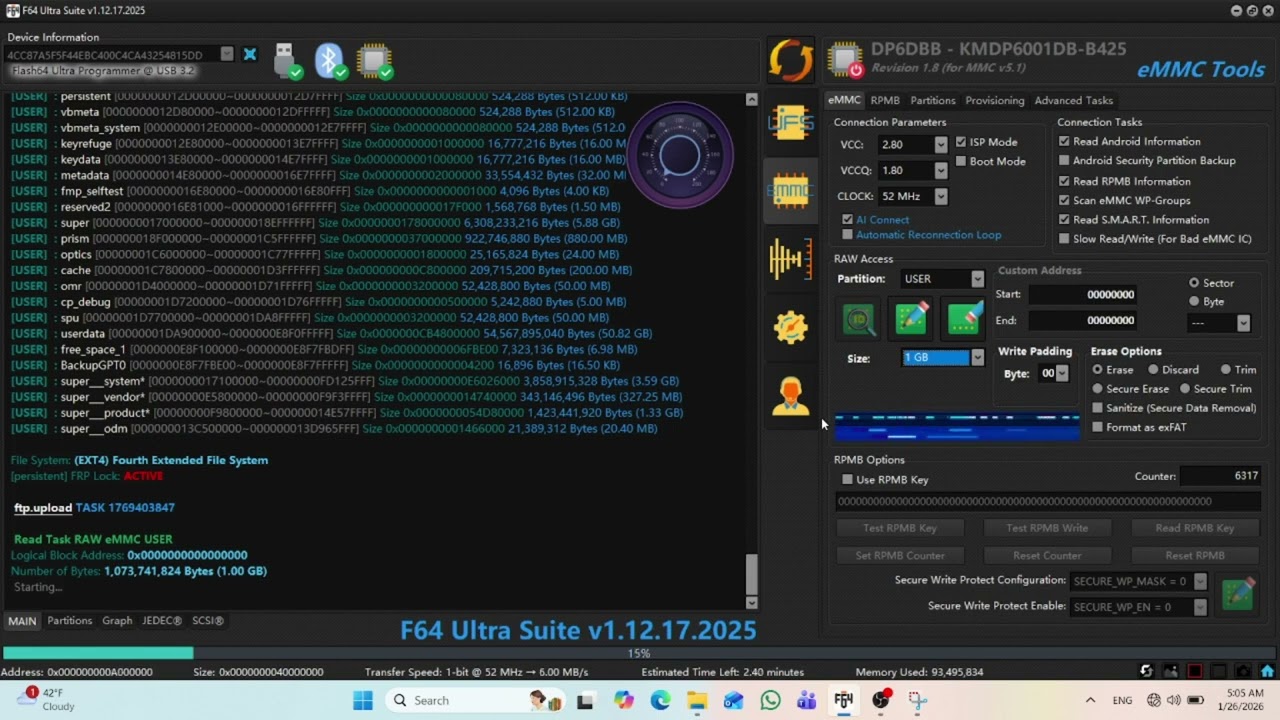This screenshot has height=720, width=1280.
Task: Click the chip connection status icon
Action: click(x=375, y=60)
